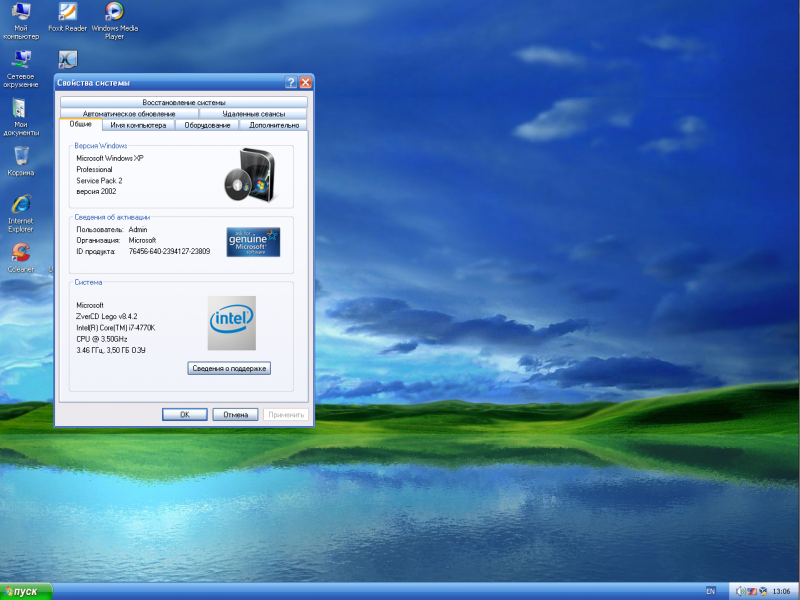Click the 13:06 taskbar clock

coord(781,591)
